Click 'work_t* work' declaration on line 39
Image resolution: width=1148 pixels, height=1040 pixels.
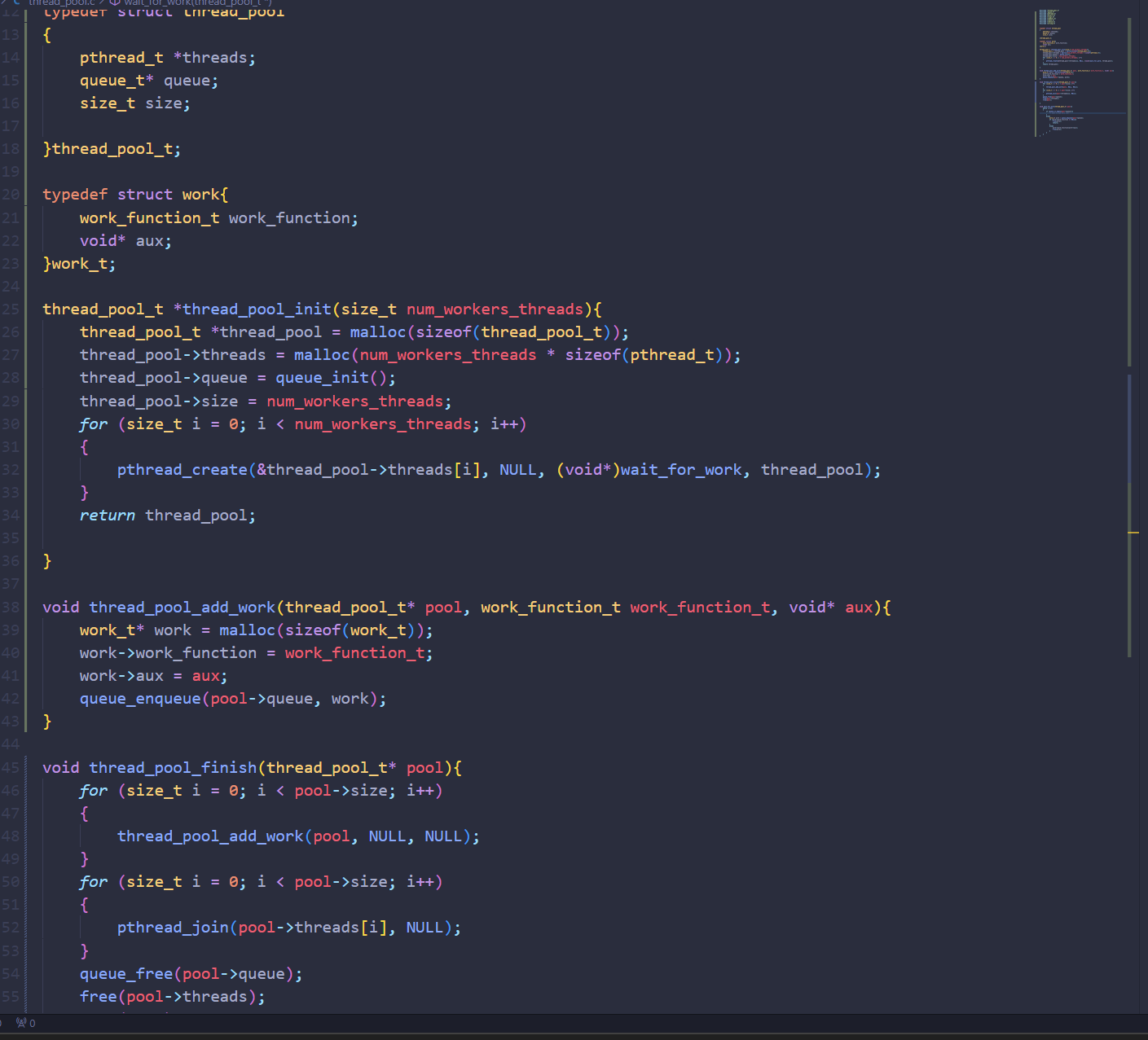tap(135, 630)
